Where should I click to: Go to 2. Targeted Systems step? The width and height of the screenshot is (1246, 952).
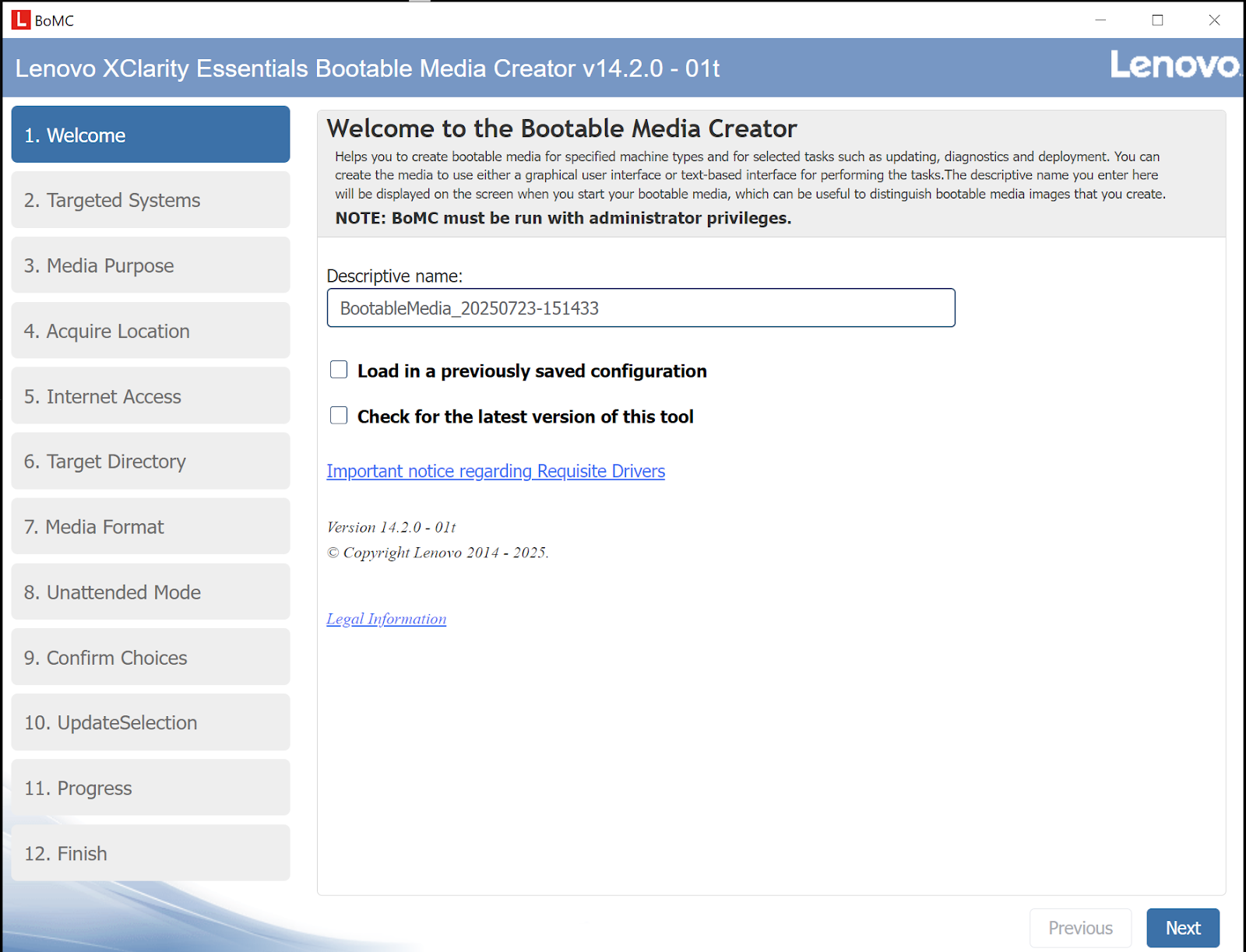point(150,200)
